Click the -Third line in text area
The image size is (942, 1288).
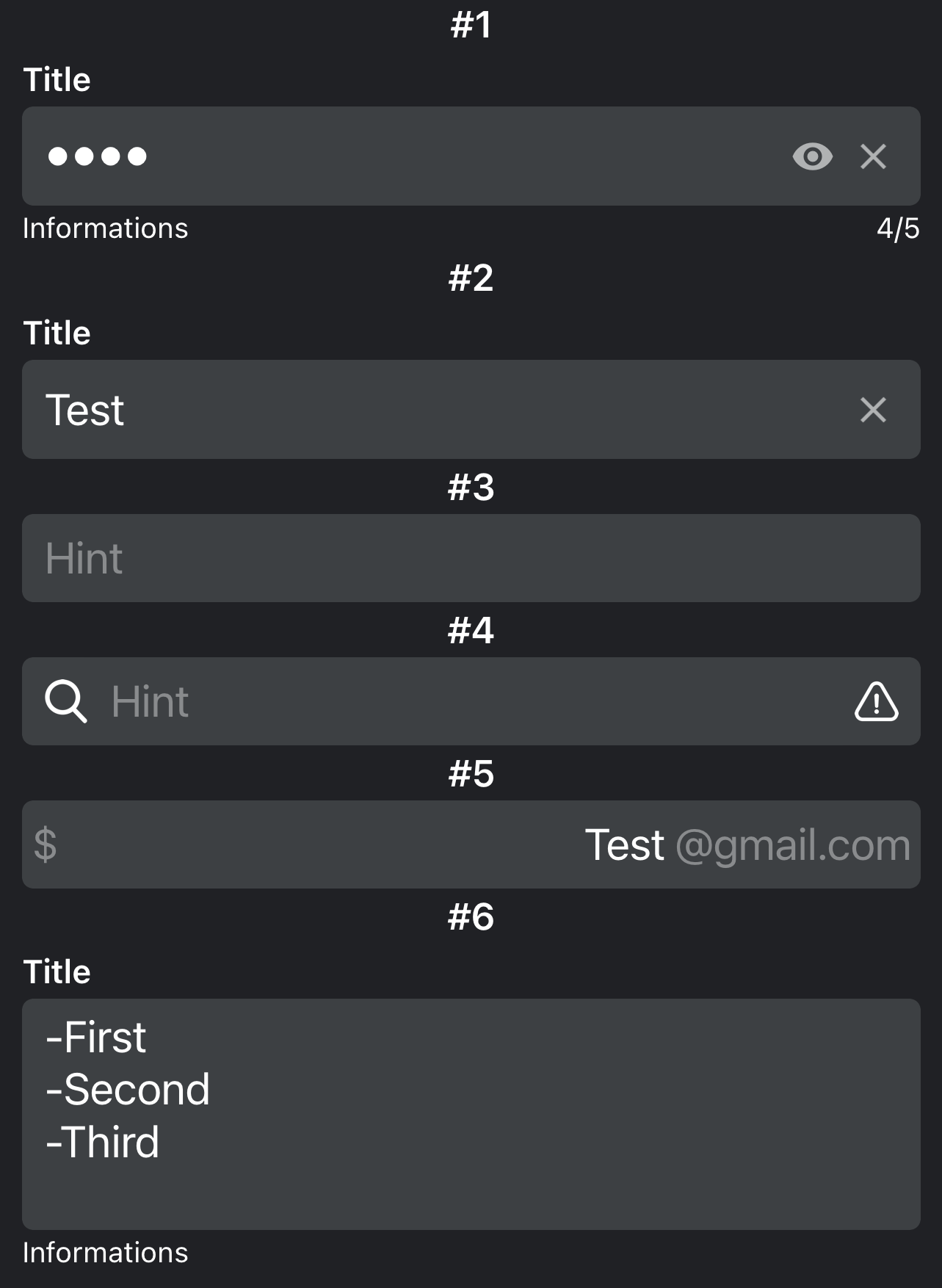(x=103, y=1142)
